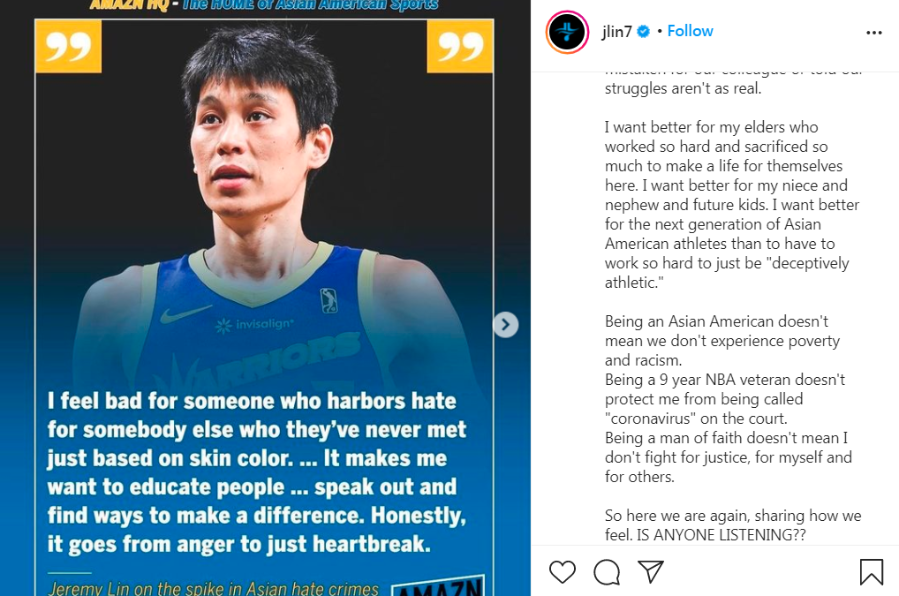This screenshot has height=596, width=899.
Task: Share the post with the paper plane icon
Action: [651, 571]
